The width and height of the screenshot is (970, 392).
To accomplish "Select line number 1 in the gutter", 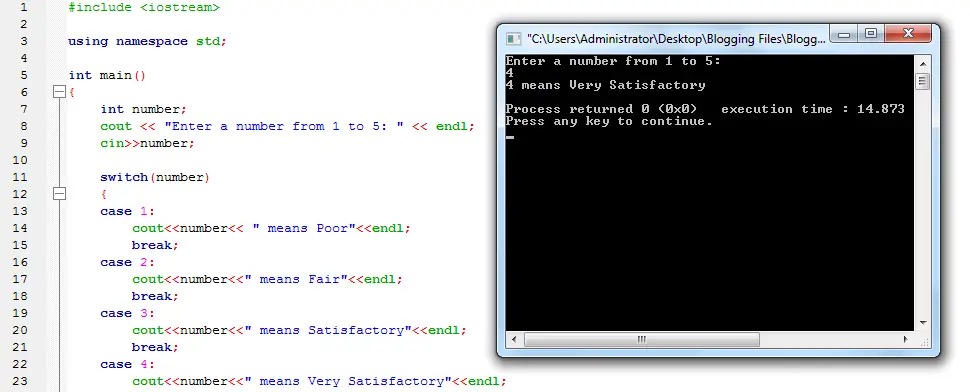I will [x=23, y=8].
